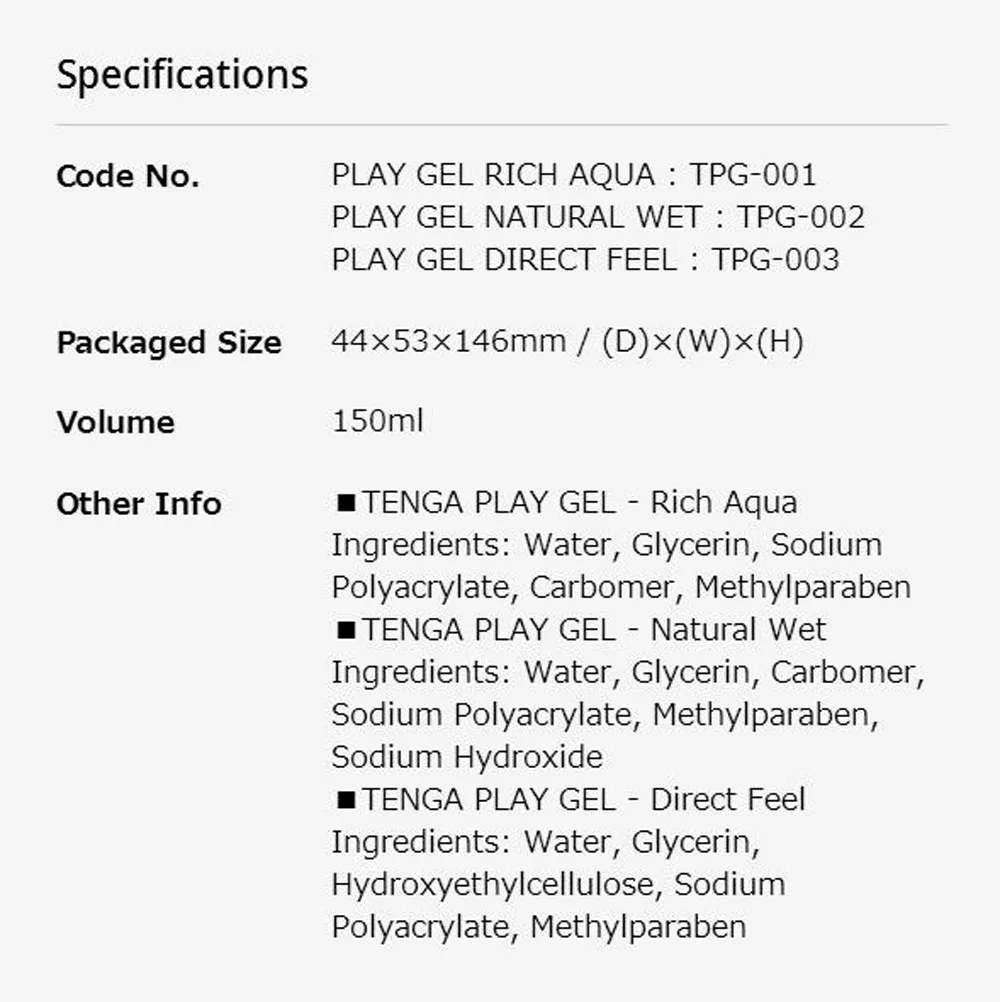Click the Other Info label
Screen dimensions: 1000x1002
click(138, 504)
